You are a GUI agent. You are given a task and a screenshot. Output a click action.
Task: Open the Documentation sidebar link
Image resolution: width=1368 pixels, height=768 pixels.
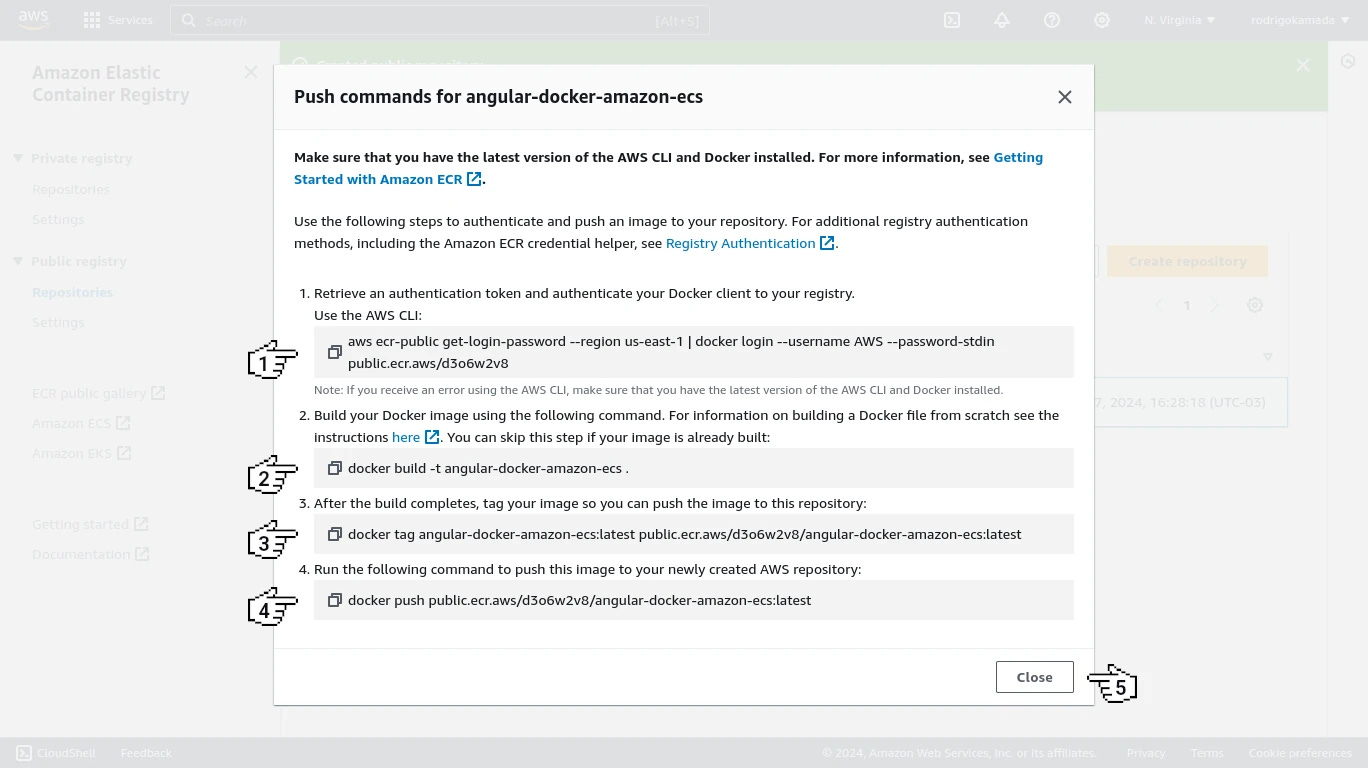coord(90,554)
